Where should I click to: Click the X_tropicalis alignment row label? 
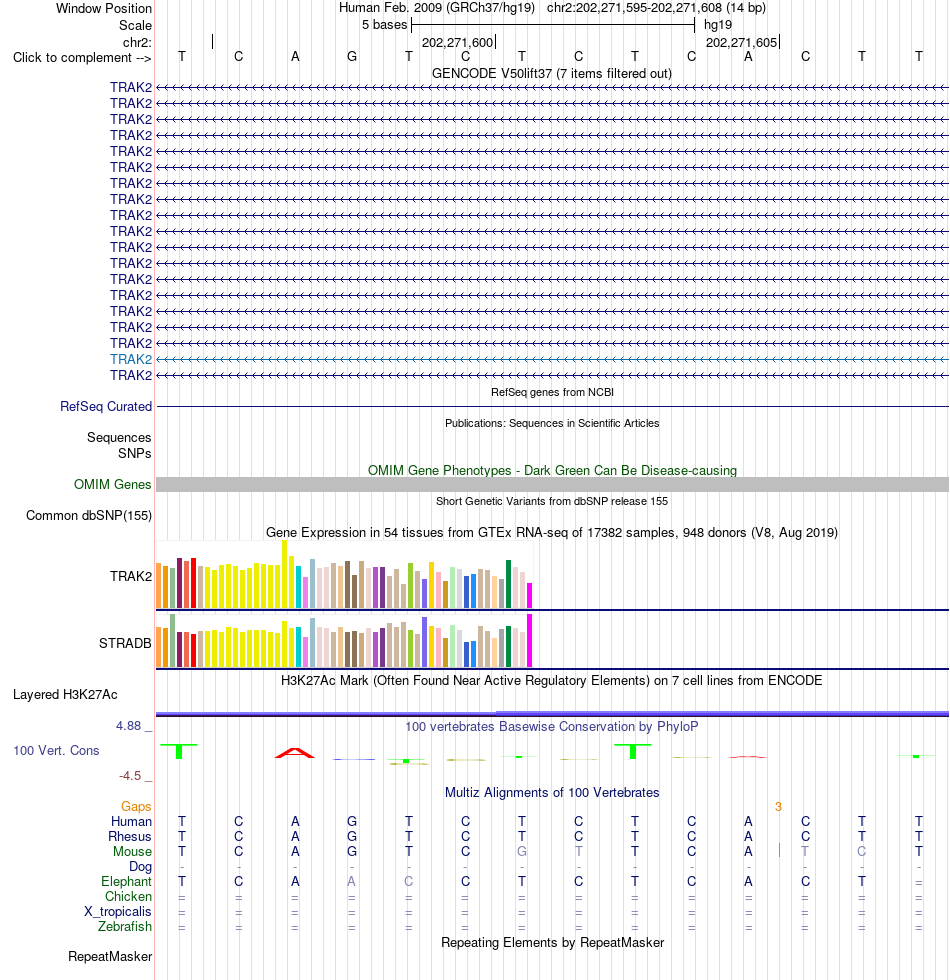coord(118,912)
